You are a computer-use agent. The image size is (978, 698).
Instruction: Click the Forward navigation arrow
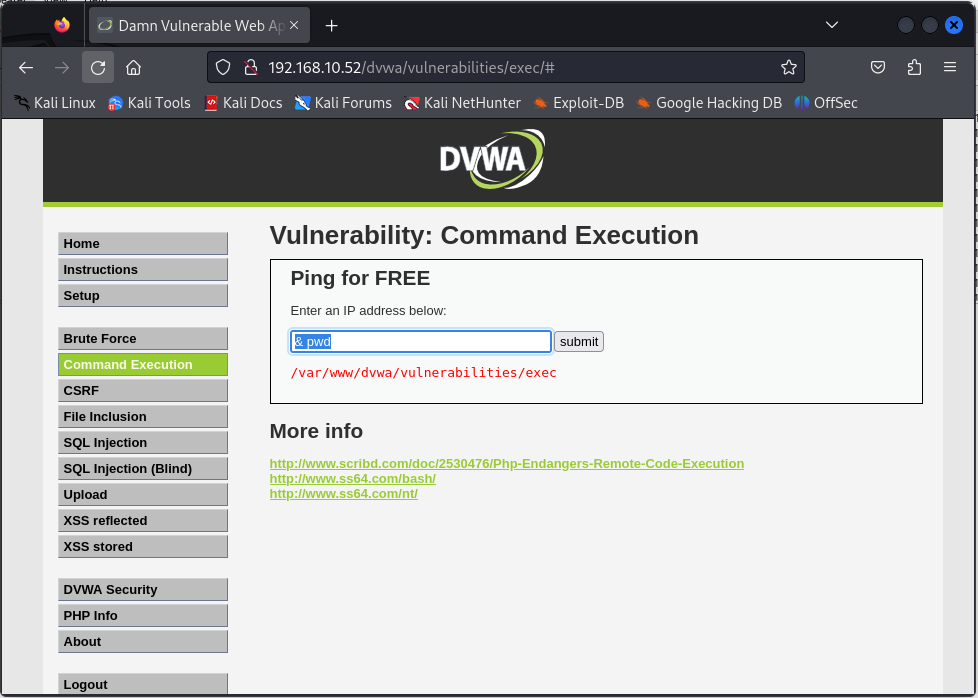(62, 67)
